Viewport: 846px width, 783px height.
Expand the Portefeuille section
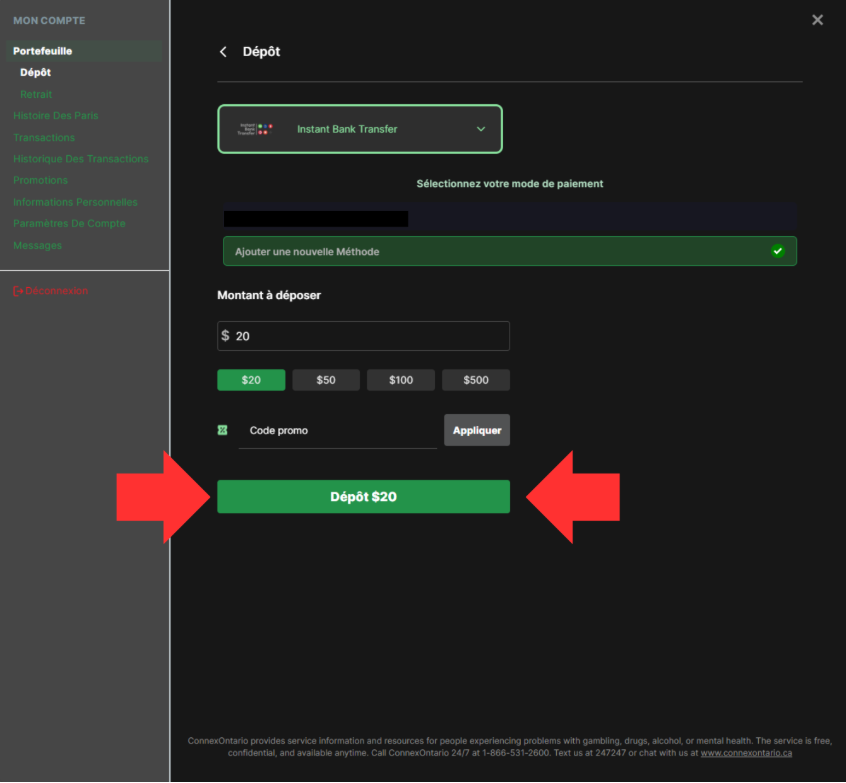tap(43, 51)
